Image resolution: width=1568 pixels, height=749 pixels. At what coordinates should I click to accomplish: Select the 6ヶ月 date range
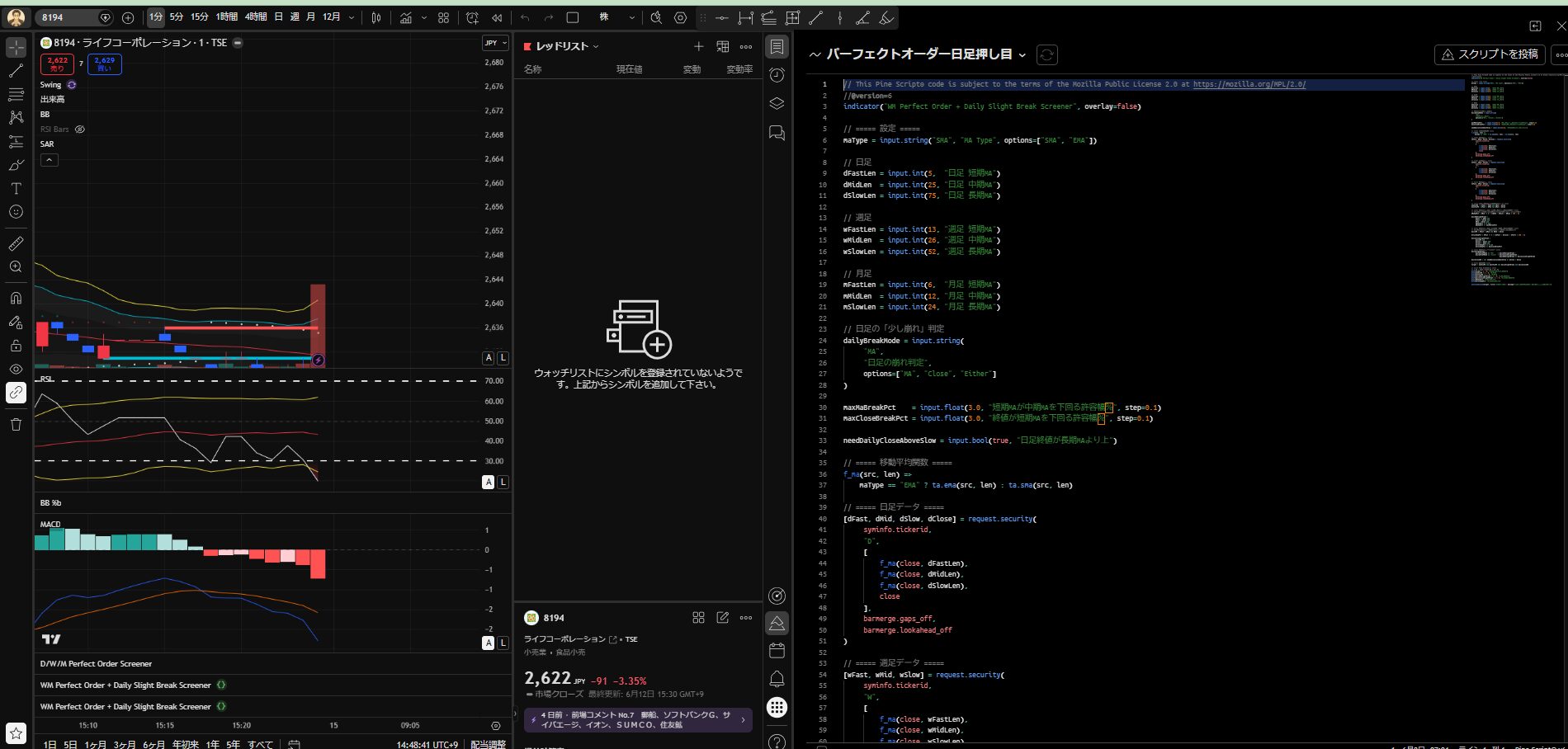pyautogui.click(x=153, y=745)
